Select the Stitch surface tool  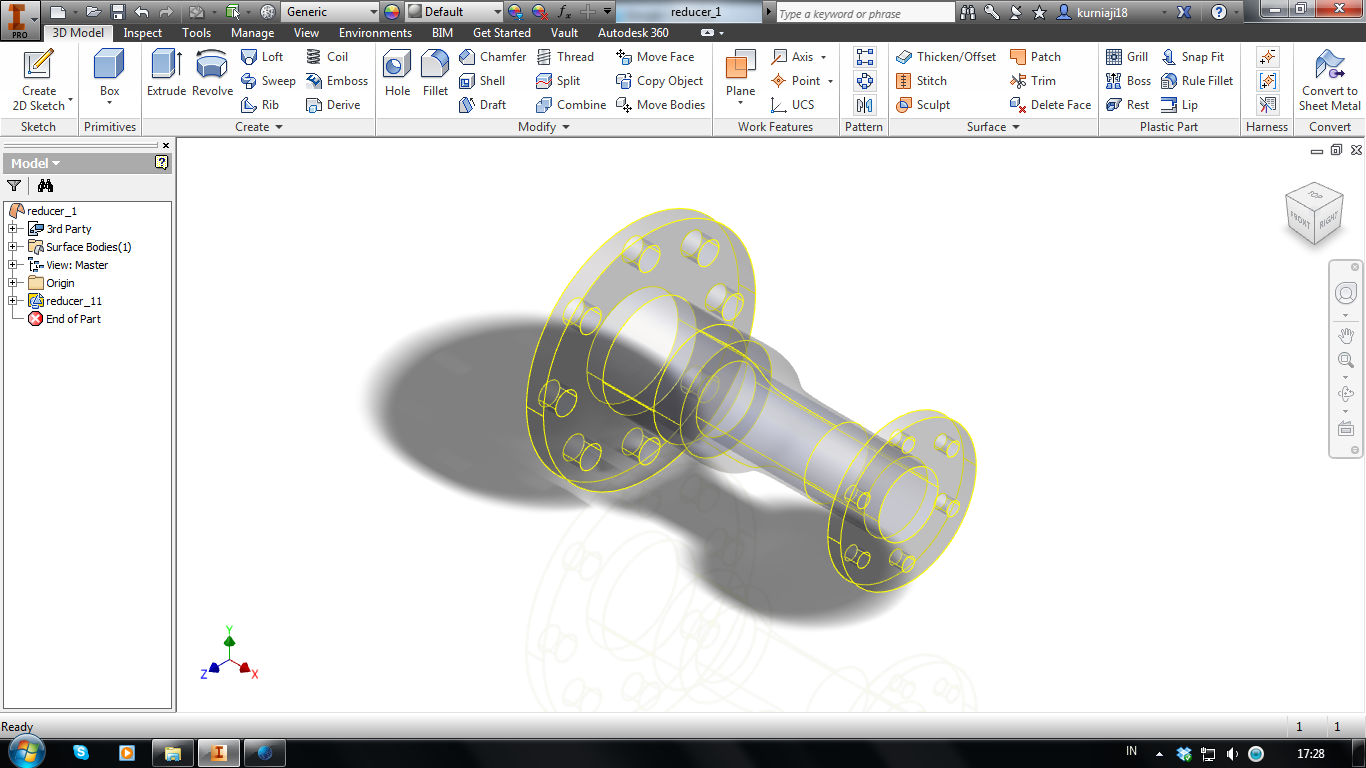[921, 81]
